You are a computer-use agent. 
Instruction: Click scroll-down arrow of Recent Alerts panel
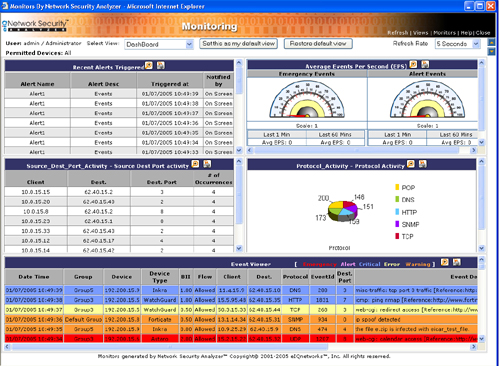[x=239, y=150]
